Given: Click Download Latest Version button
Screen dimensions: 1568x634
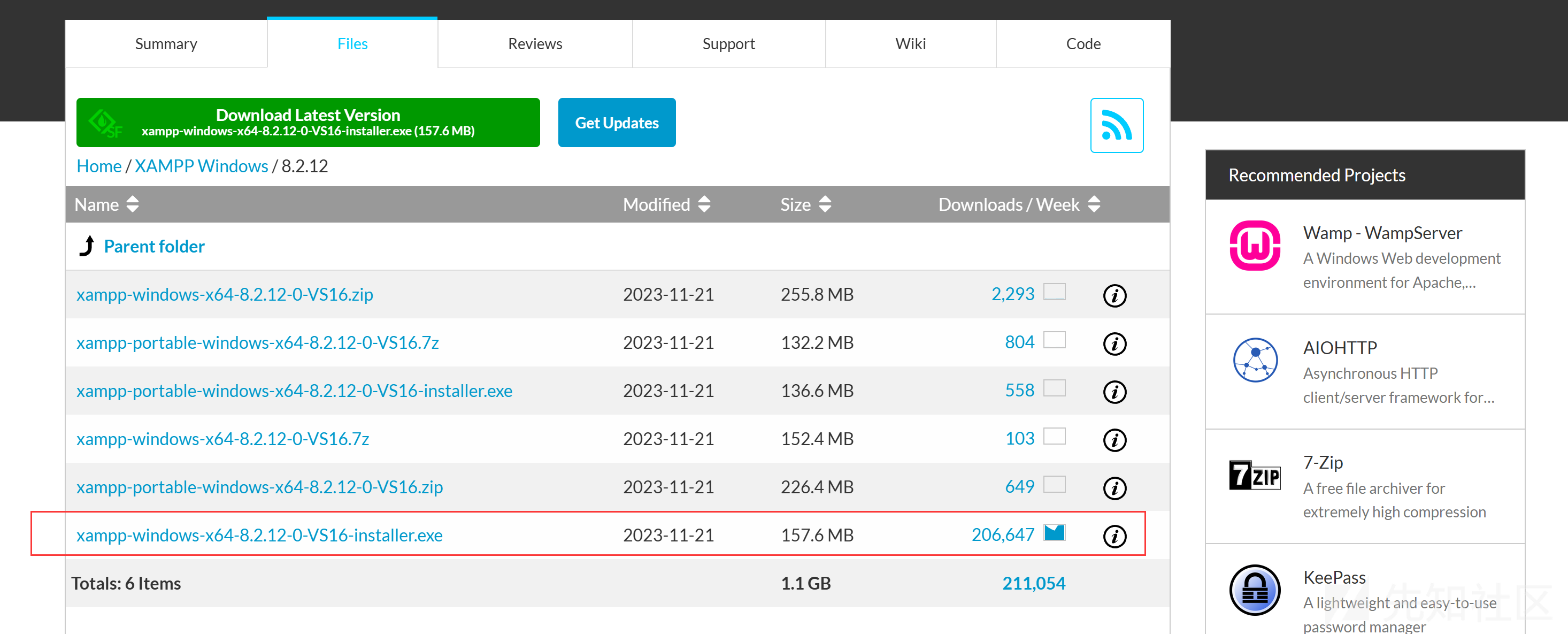Looking at the screenshot, I should [308, 123].
